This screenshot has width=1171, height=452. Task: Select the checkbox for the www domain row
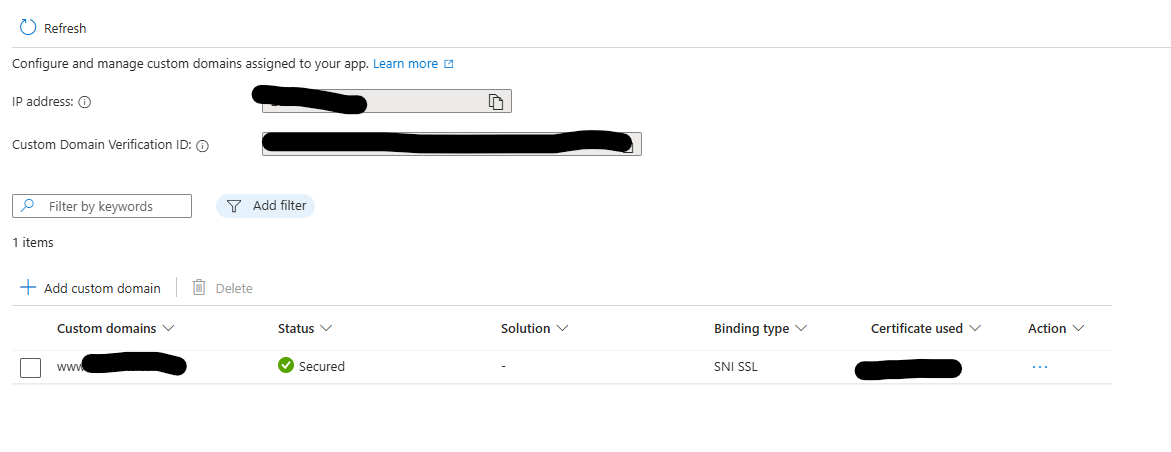(31, 368)
